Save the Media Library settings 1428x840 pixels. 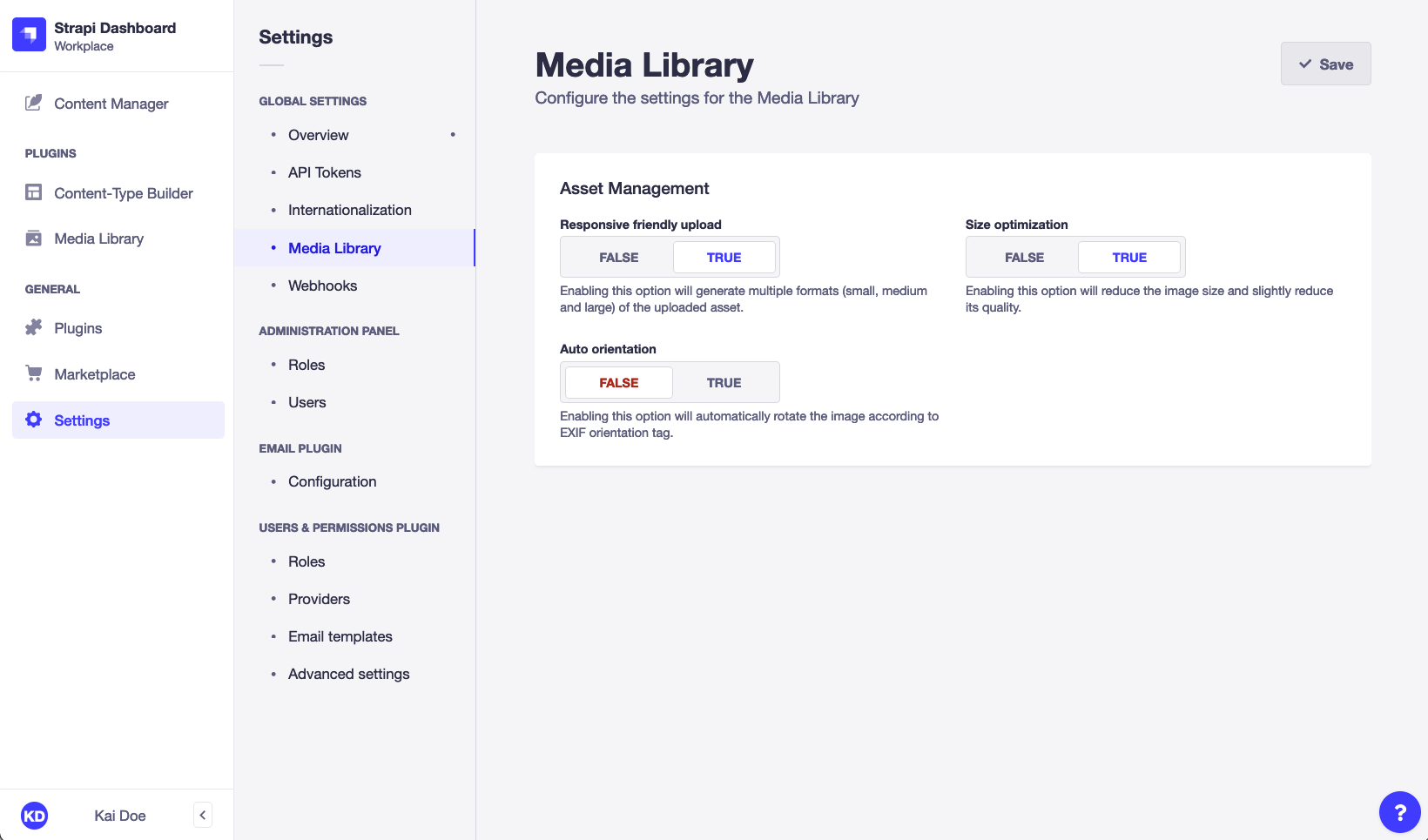click(x=1325, y=64)
